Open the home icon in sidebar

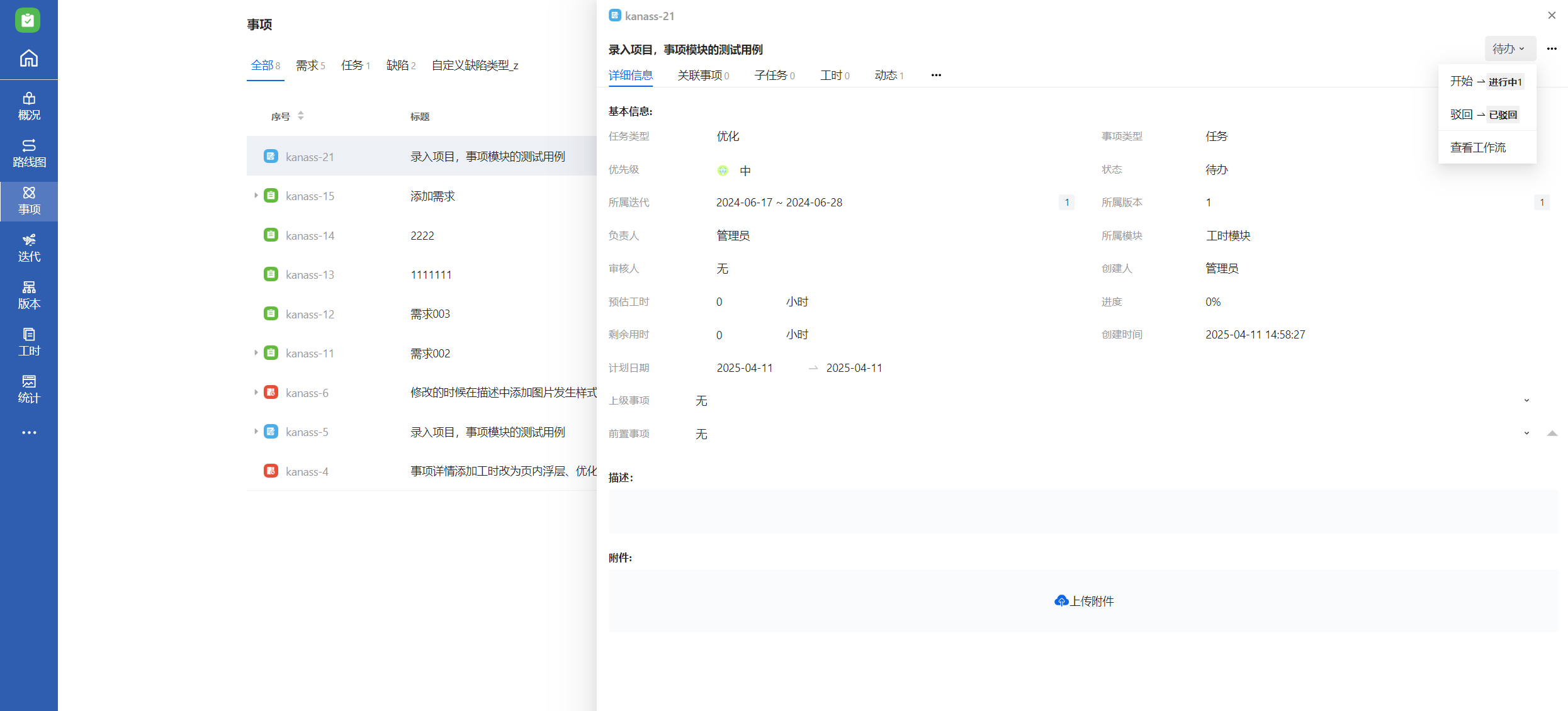[29, 59]
